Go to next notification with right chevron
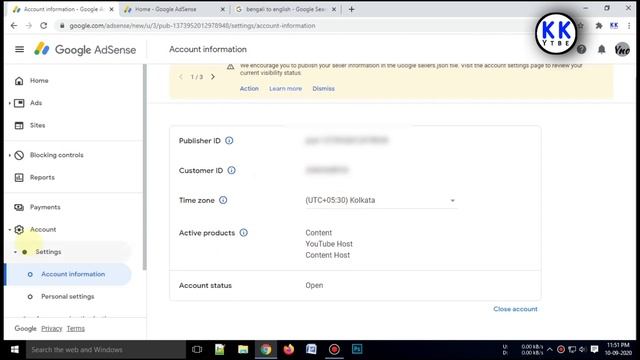Image resolution: width=640 pixels, height=360 pixels. [213, 77]
